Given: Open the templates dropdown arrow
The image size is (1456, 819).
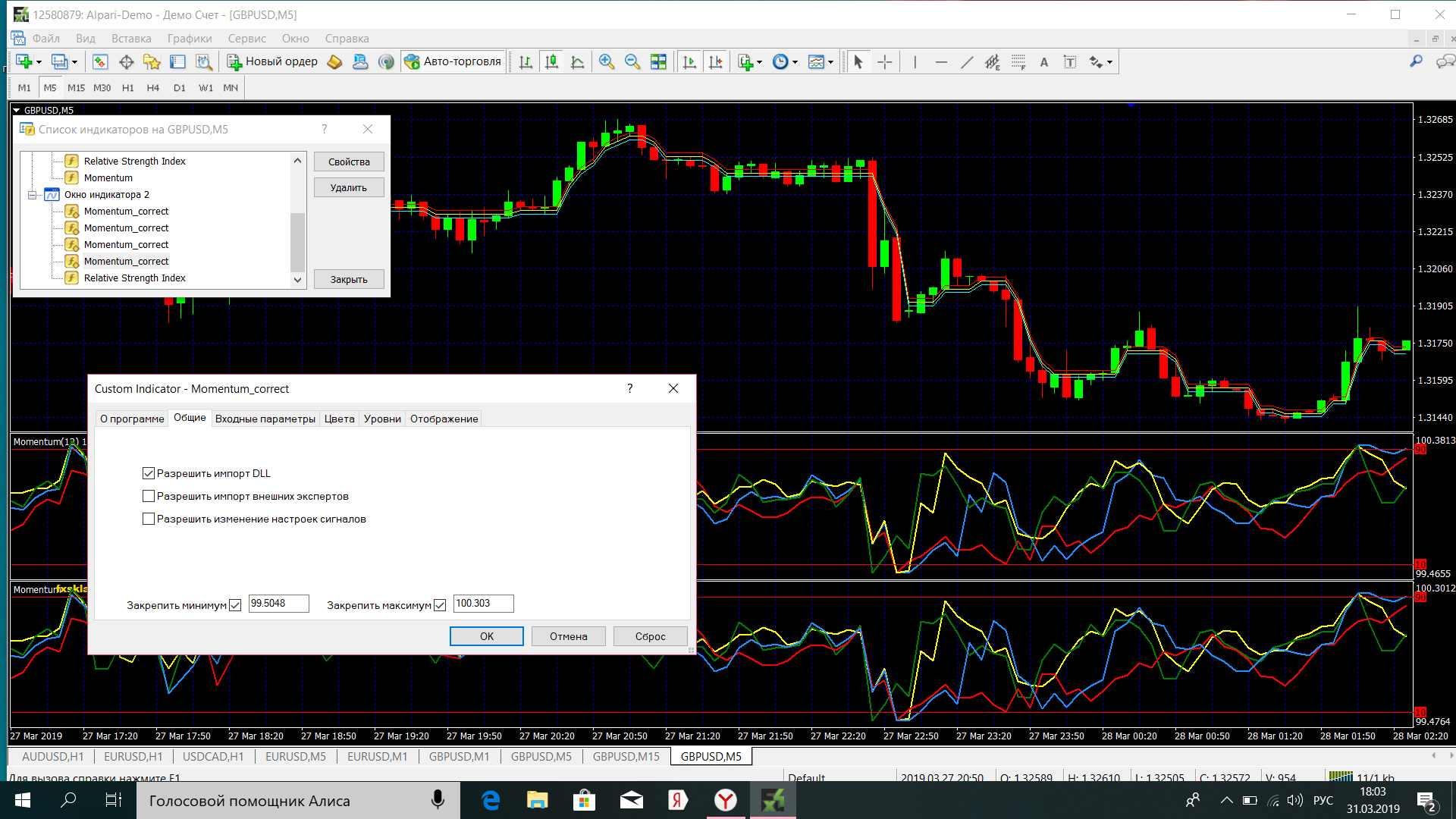Looking at the screenshot, I should click(x=830, y=62).
